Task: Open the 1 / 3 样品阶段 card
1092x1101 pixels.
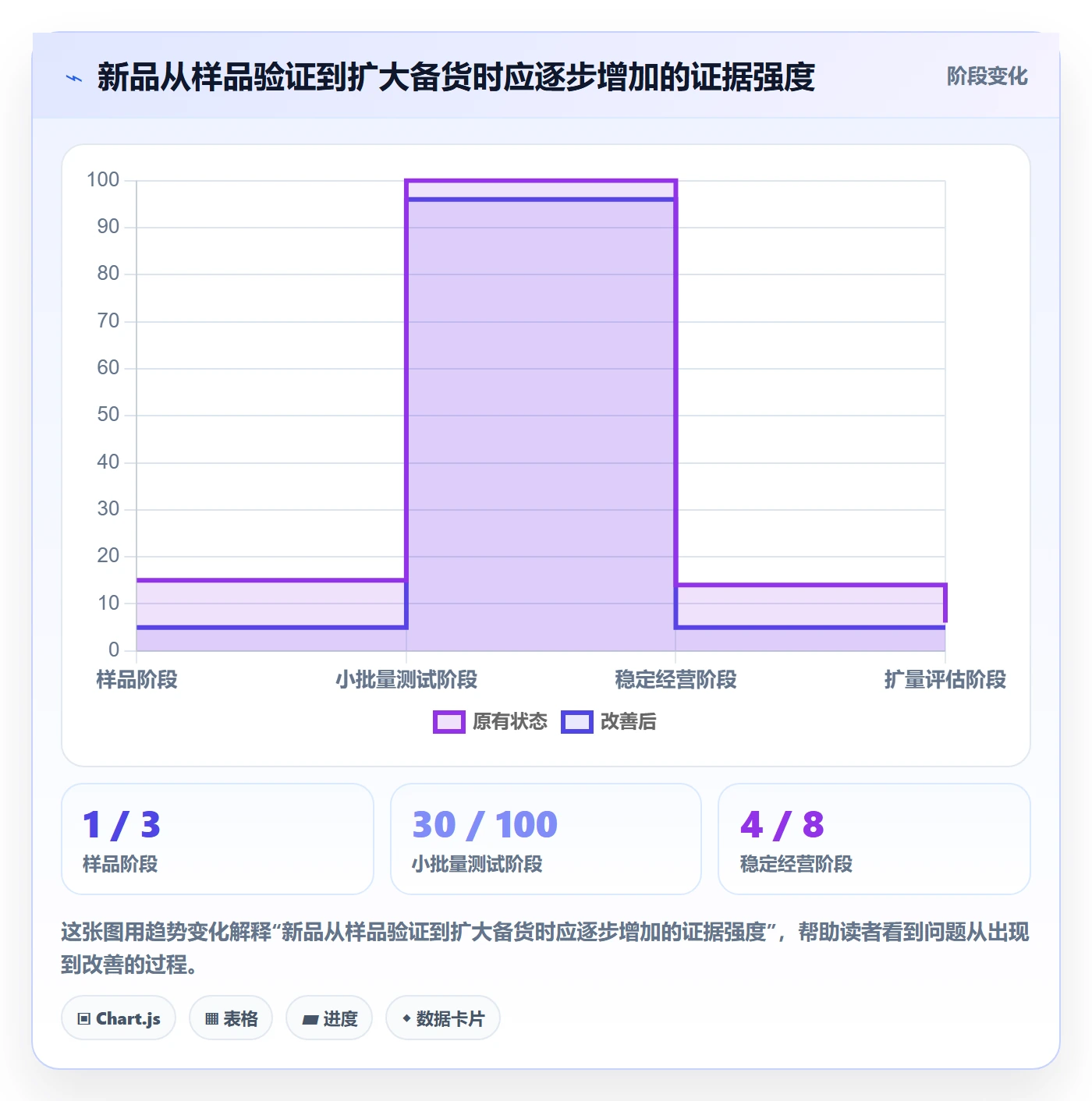Action: 218,839
